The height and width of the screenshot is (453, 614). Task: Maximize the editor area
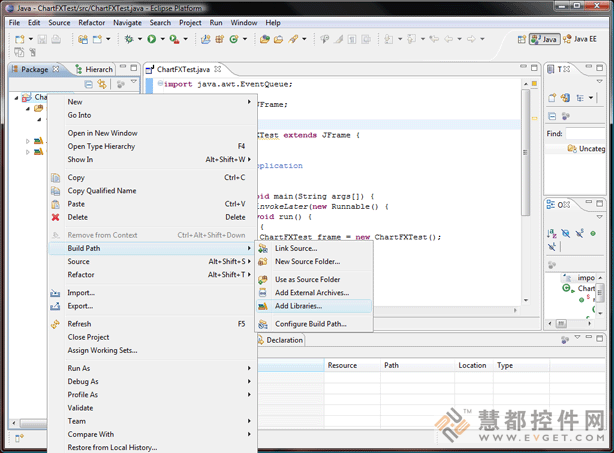click(534, 68)
